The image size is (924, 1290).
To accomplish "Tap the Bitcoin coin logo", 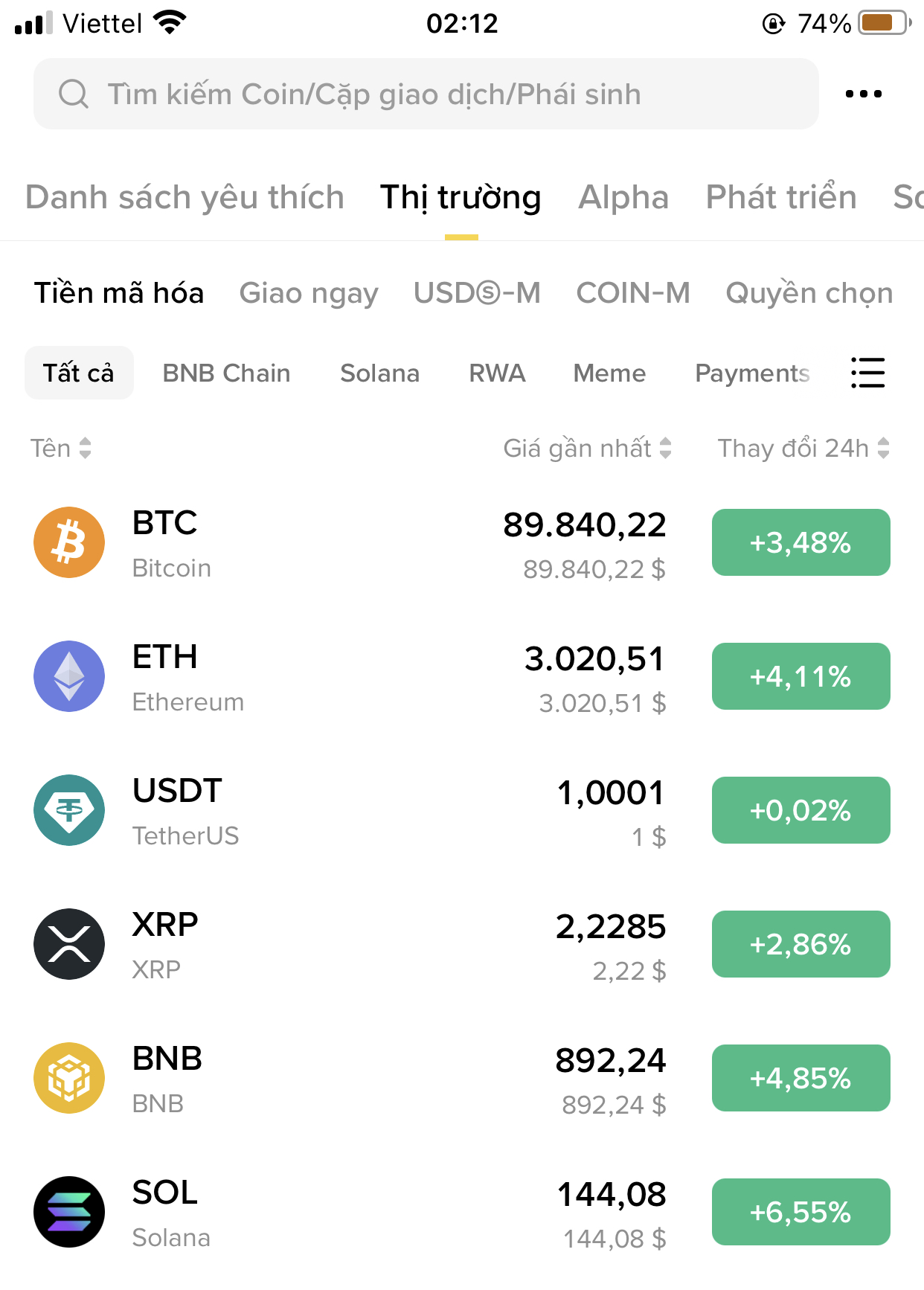I will [x=69, y=542].
